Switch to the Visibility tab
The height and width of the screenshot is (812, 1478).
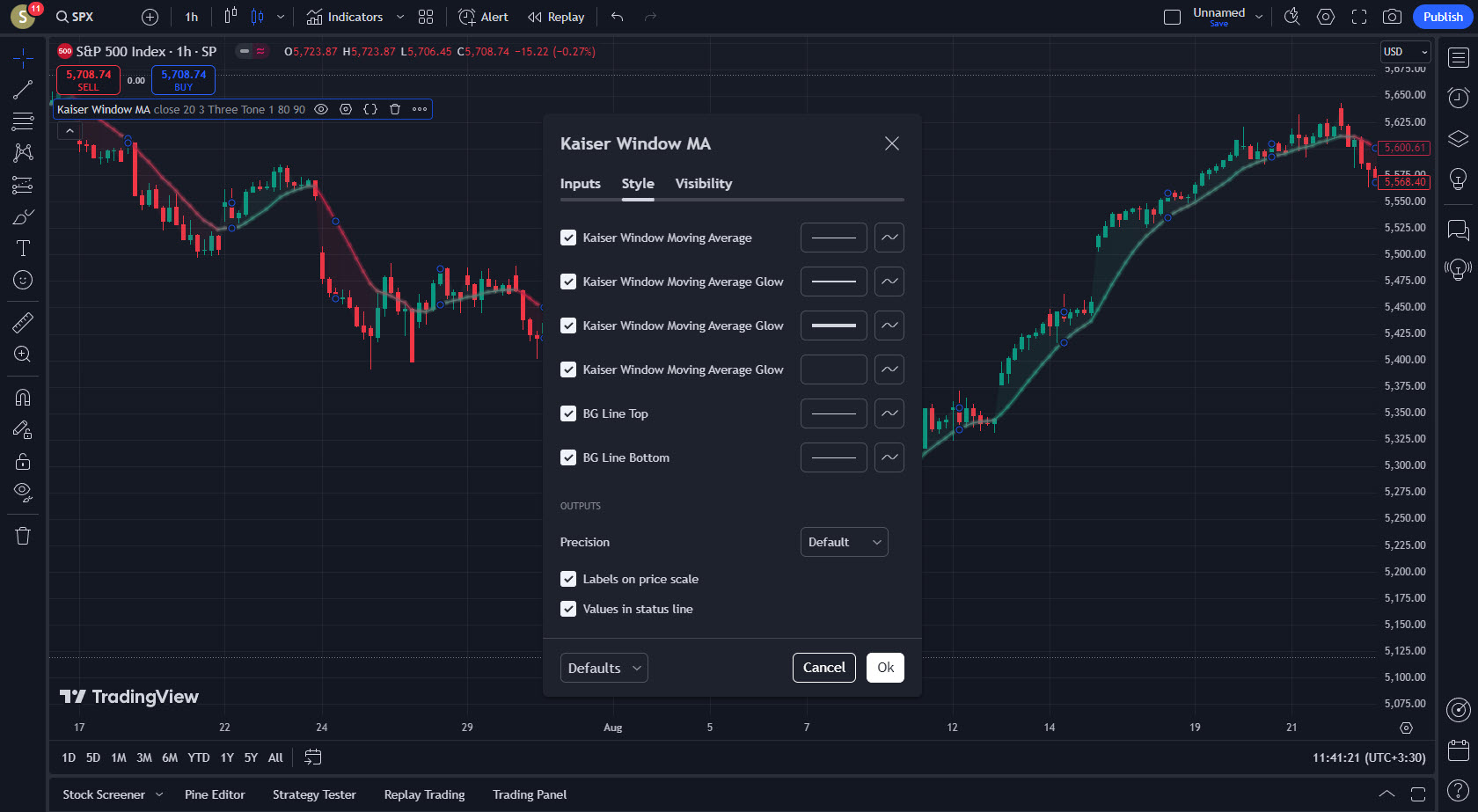[x=703, y=183]
